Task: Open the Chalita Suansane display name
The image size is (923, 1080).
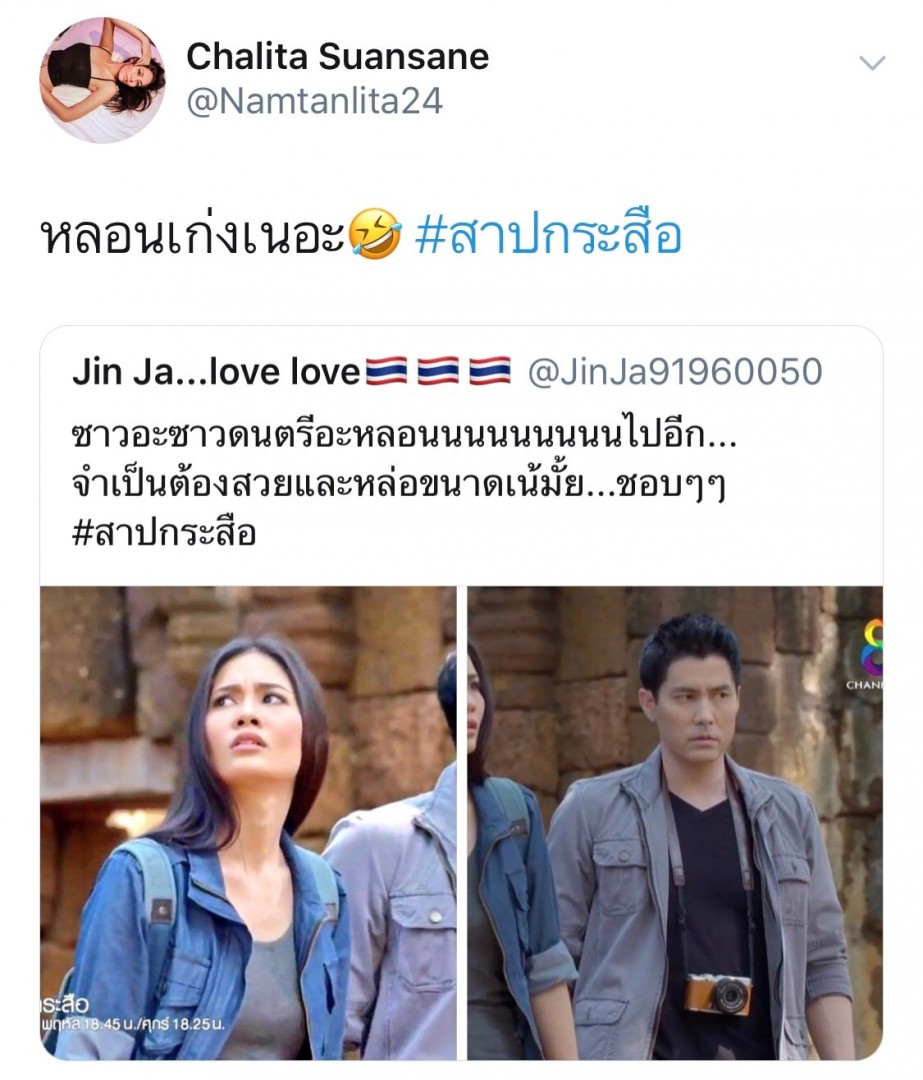Action: click(338, 56)
